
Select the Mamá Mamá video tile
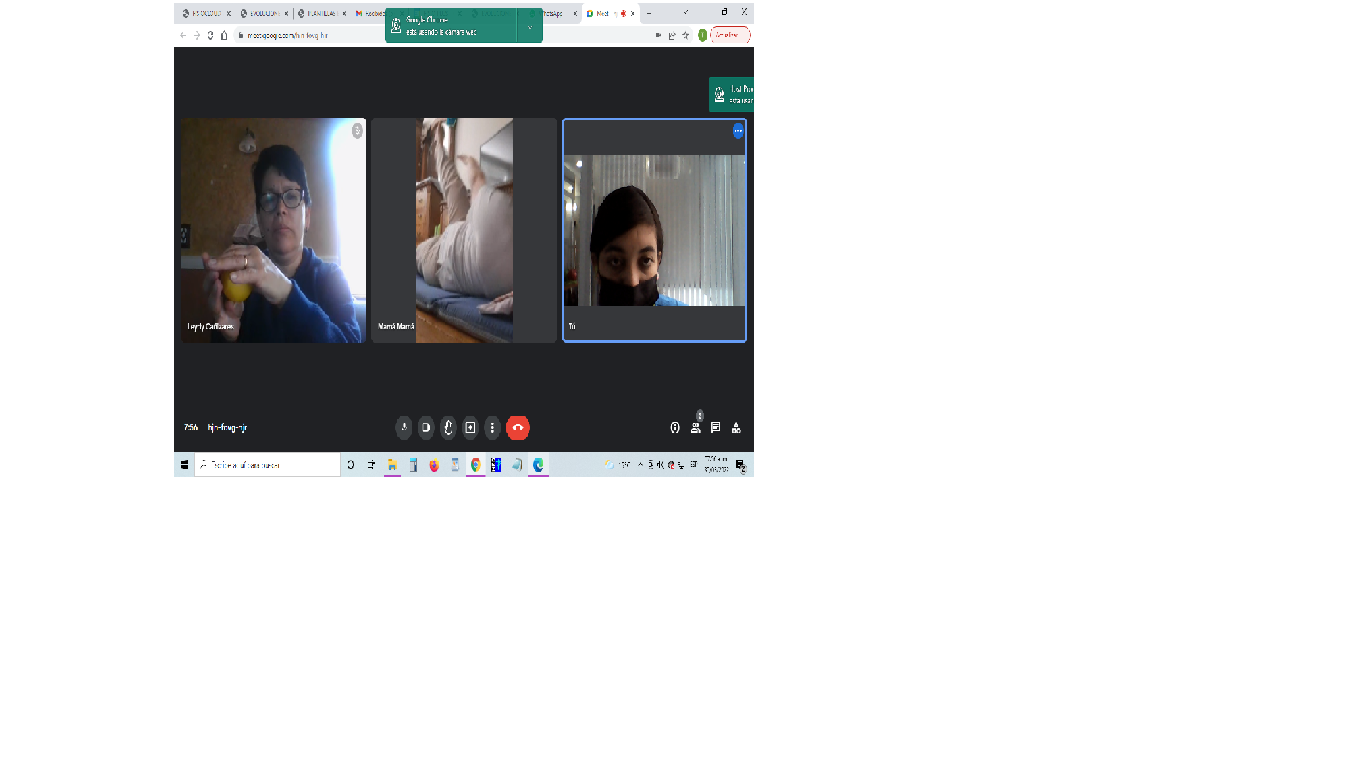click(x=464, y=230)
